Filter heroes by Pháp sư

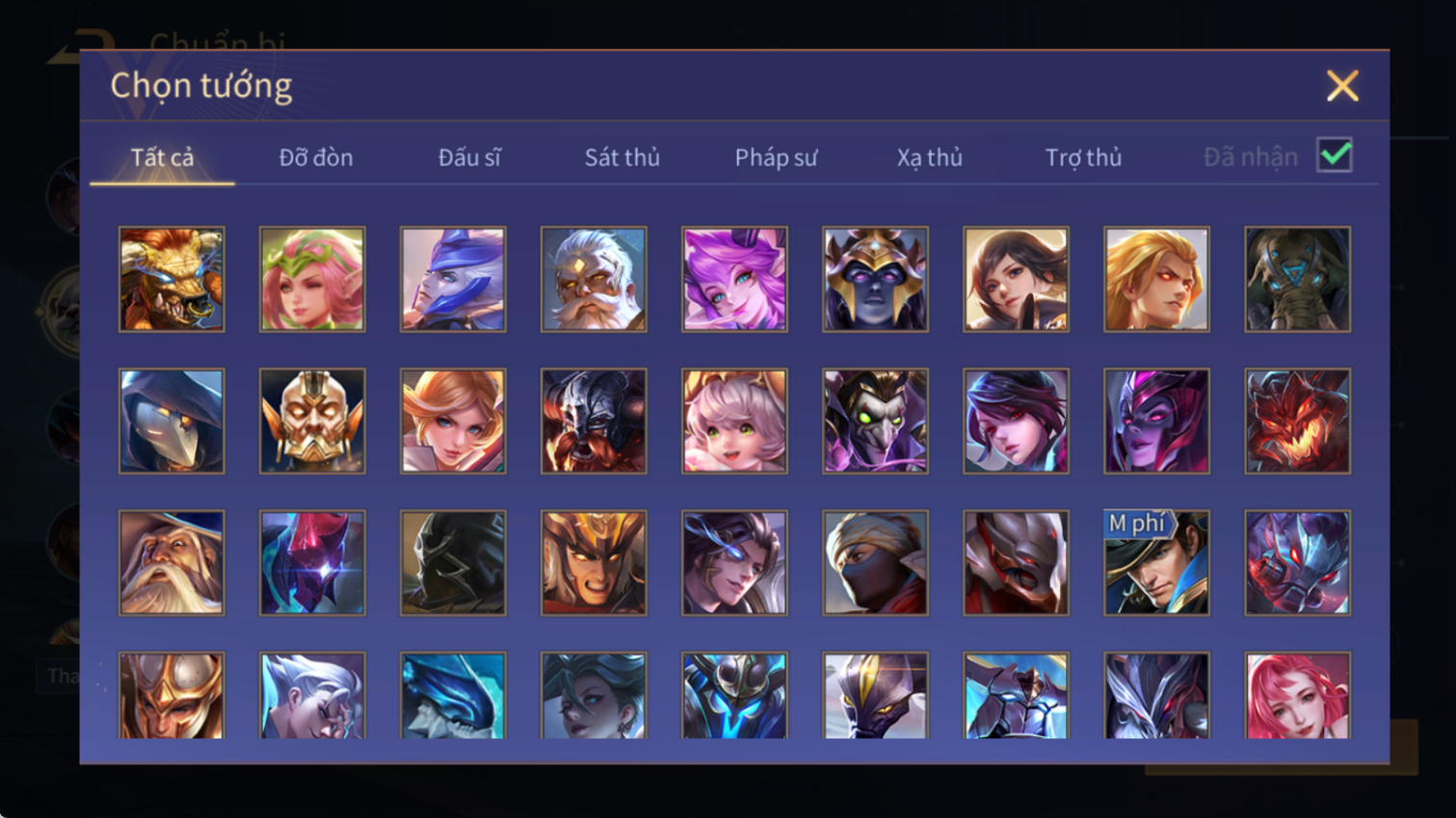click(776, 157)
